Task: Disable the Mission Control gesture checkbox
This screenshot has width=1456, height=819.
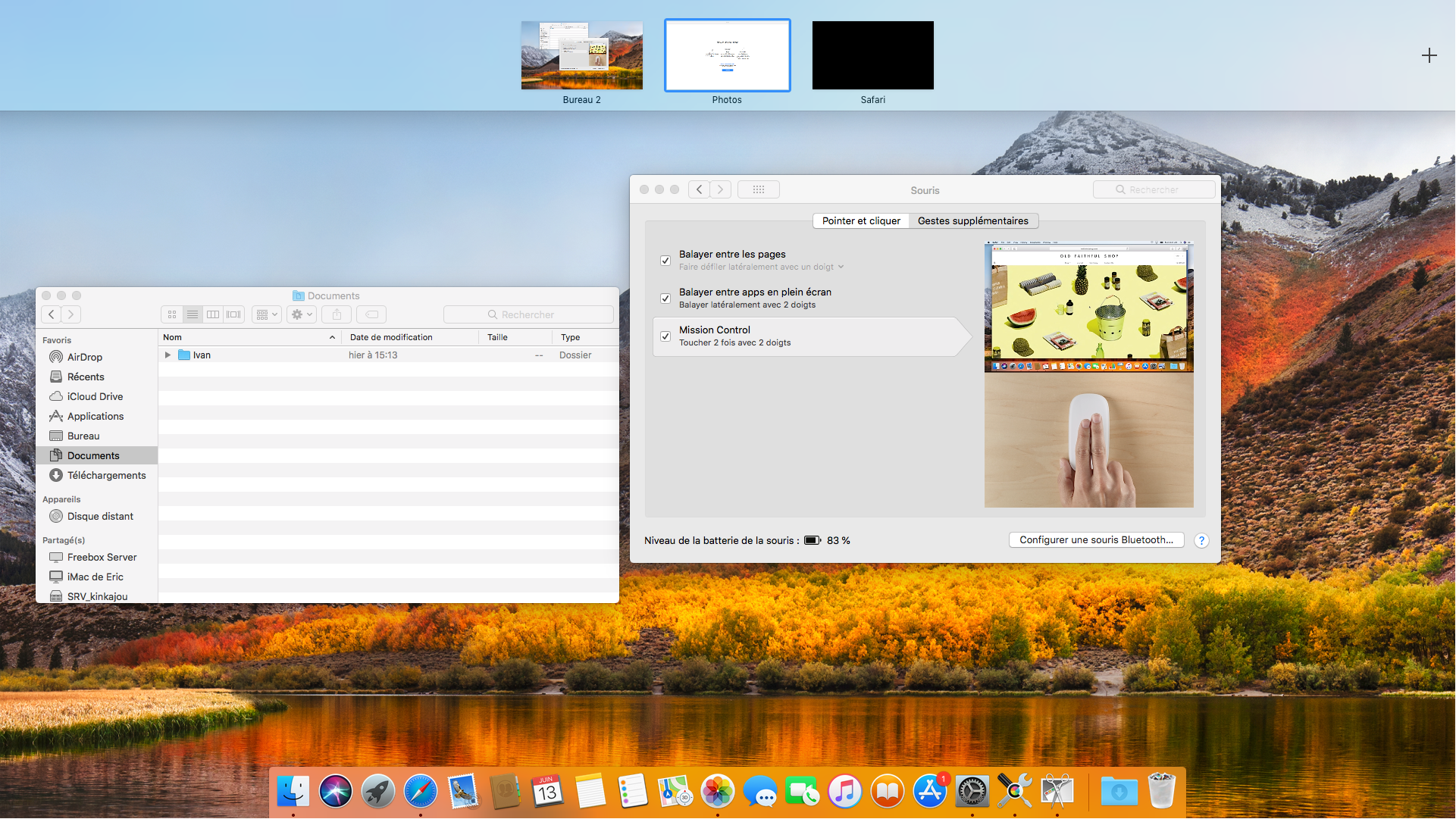Action: (x=665, y=336)
